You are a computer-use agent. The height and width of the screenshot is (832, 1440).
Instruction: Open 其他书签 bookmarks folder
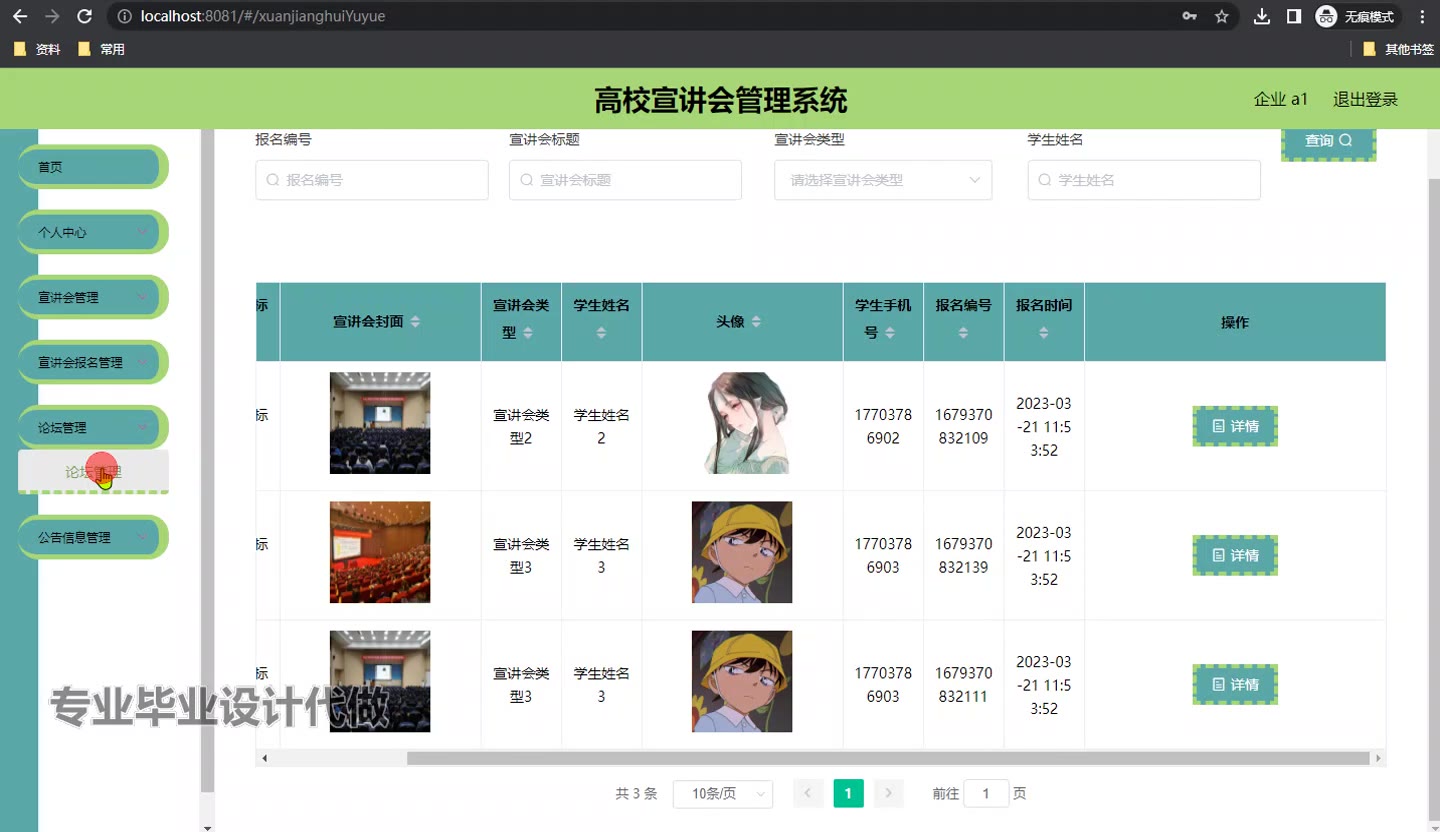point(1398,49)
